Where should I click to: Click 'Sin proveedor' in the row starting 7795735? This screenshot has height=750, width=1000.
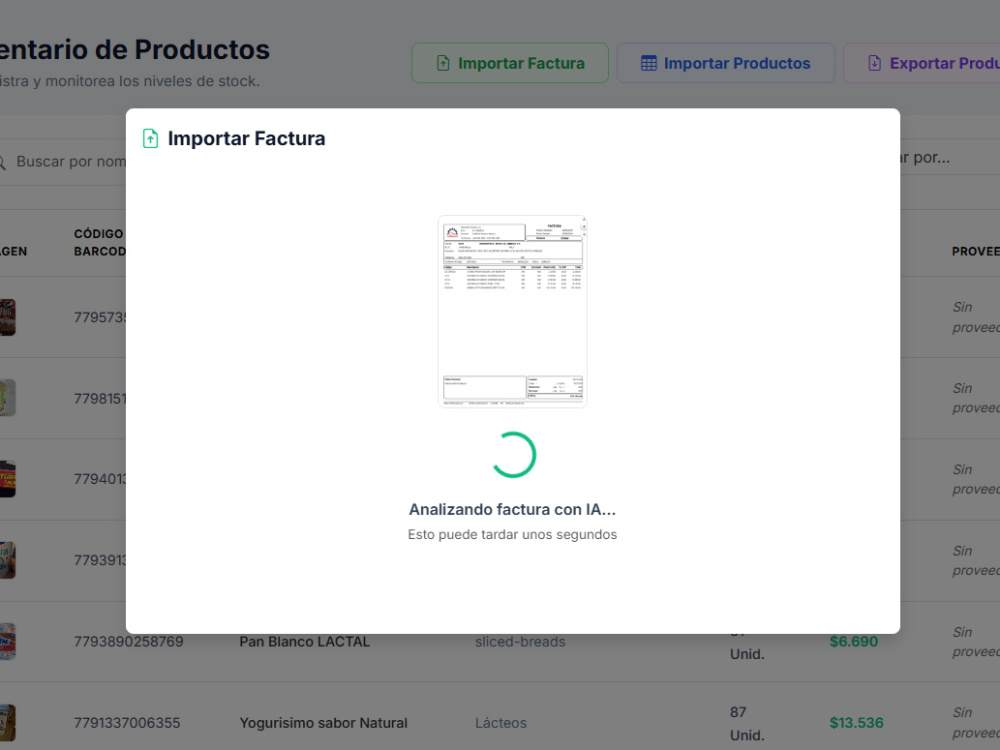[976, 317]
